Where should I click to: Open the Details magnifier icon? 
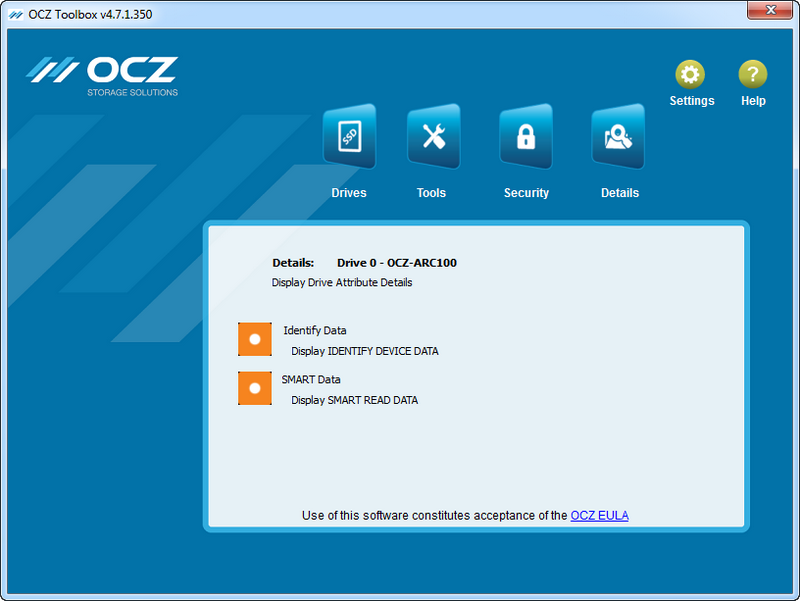click(x=618, y=136)
